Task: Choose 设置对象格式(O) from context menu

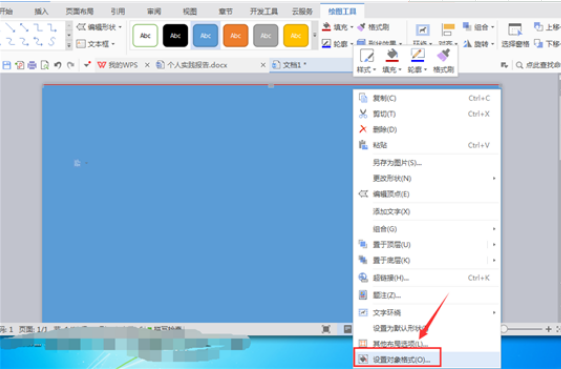Action: [427, 359]
